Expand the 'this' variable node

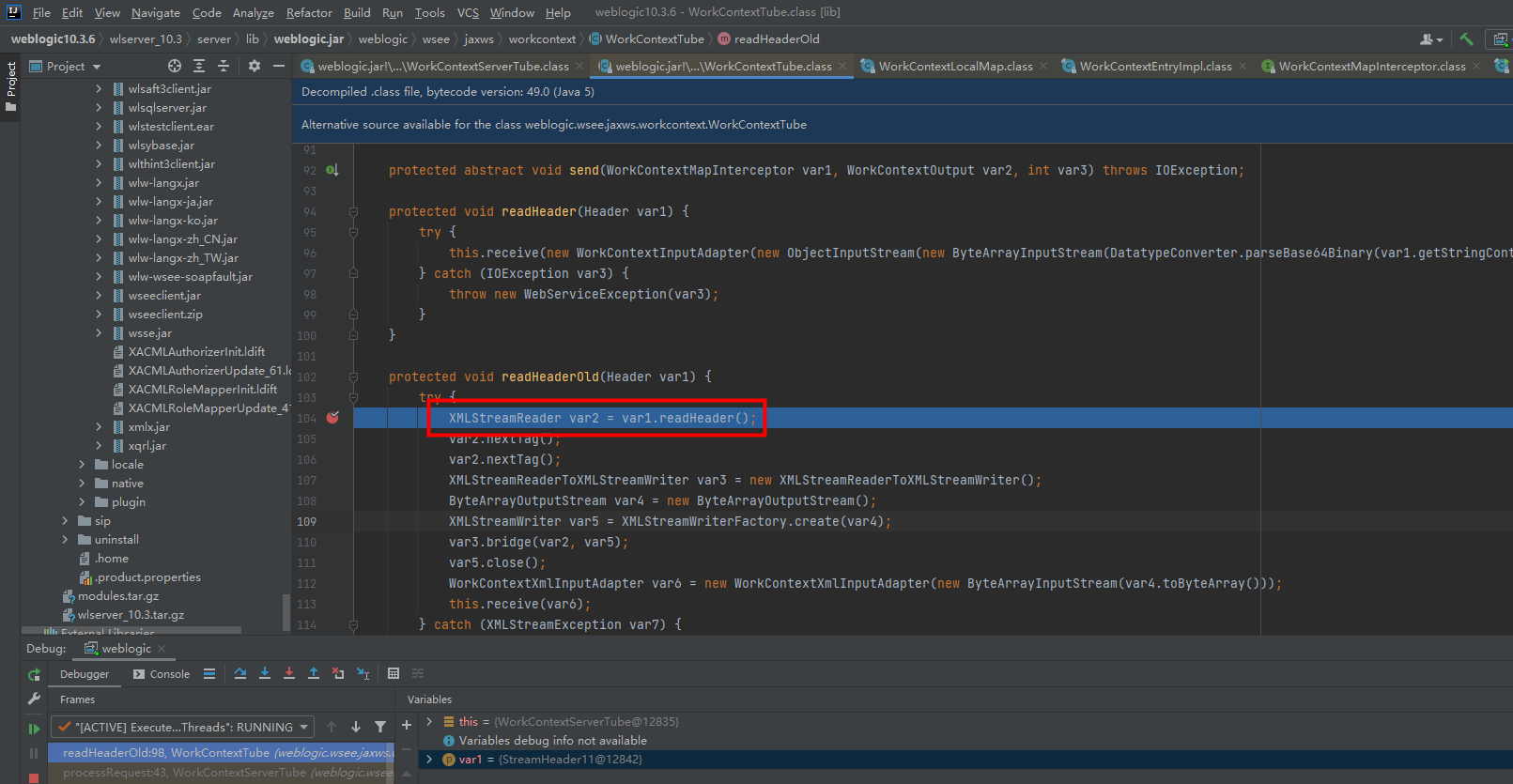click(x=429, y=721)
